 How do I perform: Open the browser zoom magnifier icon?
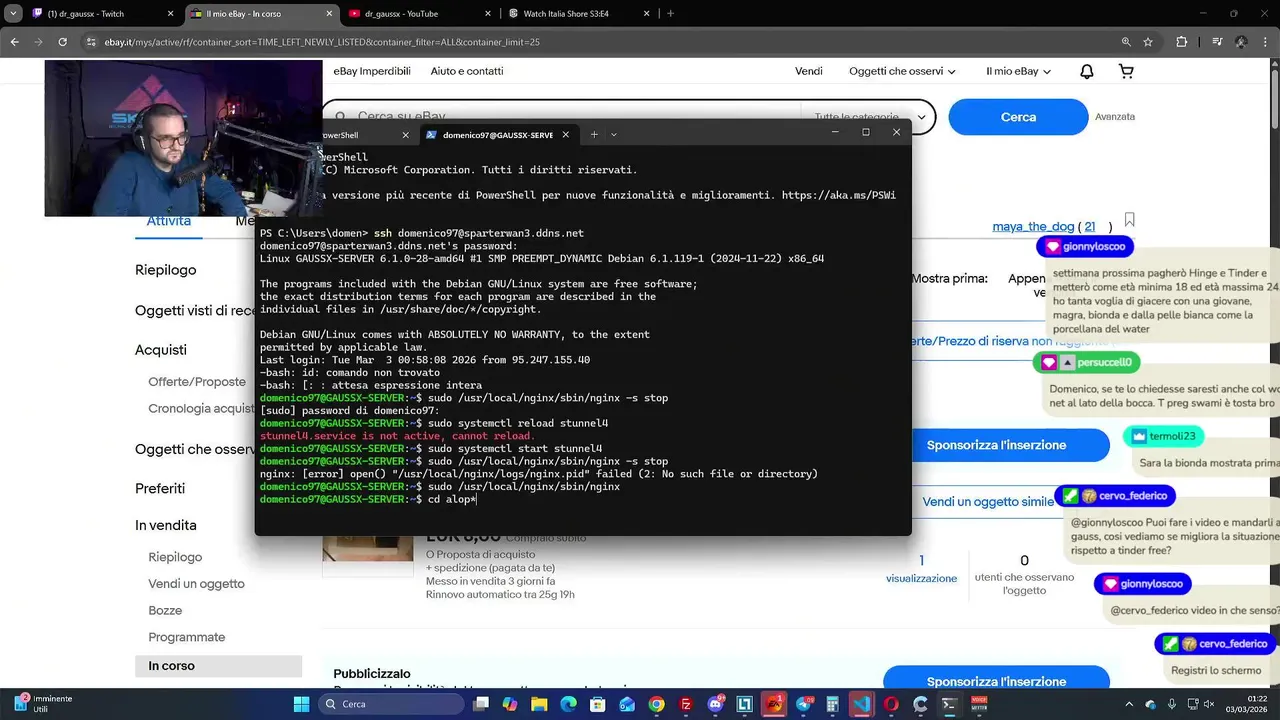pos(1126,42)
